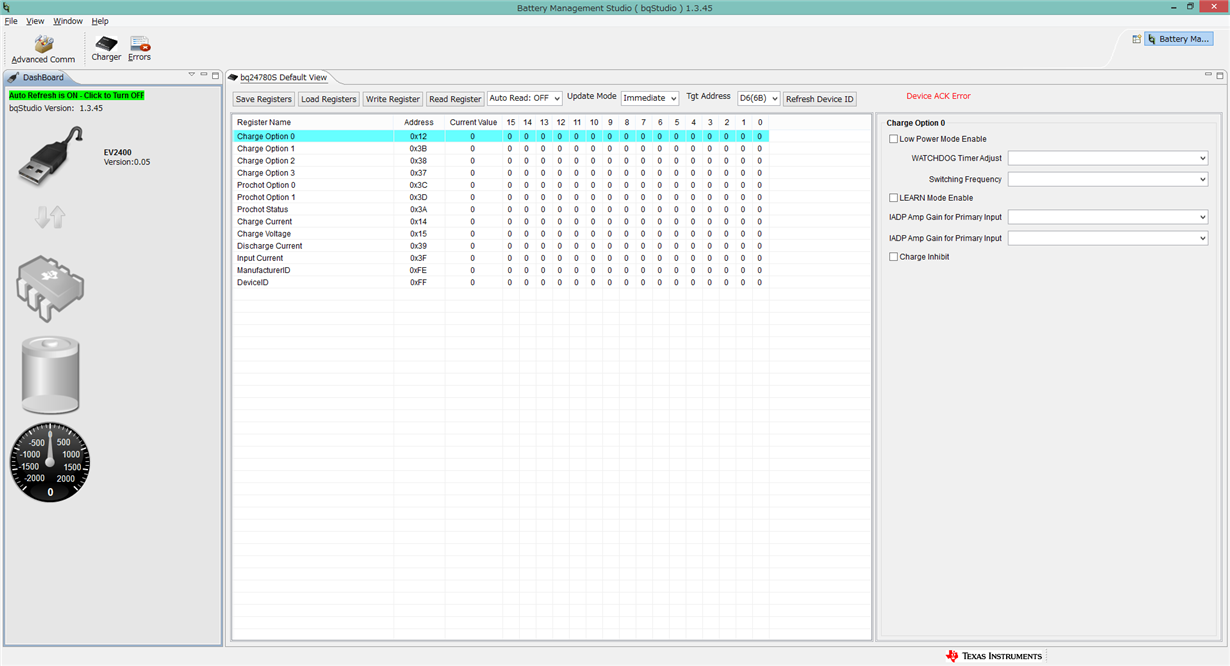Click the Current Value column header
The width and height of the screenshot is (1230, 666).
[473, 122]
